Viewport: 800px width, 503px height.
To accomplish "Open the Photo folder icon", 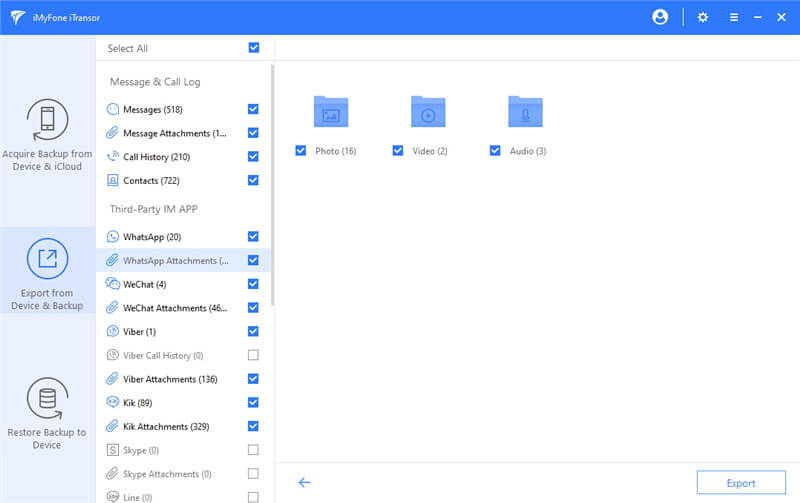I will coord(331,112).
